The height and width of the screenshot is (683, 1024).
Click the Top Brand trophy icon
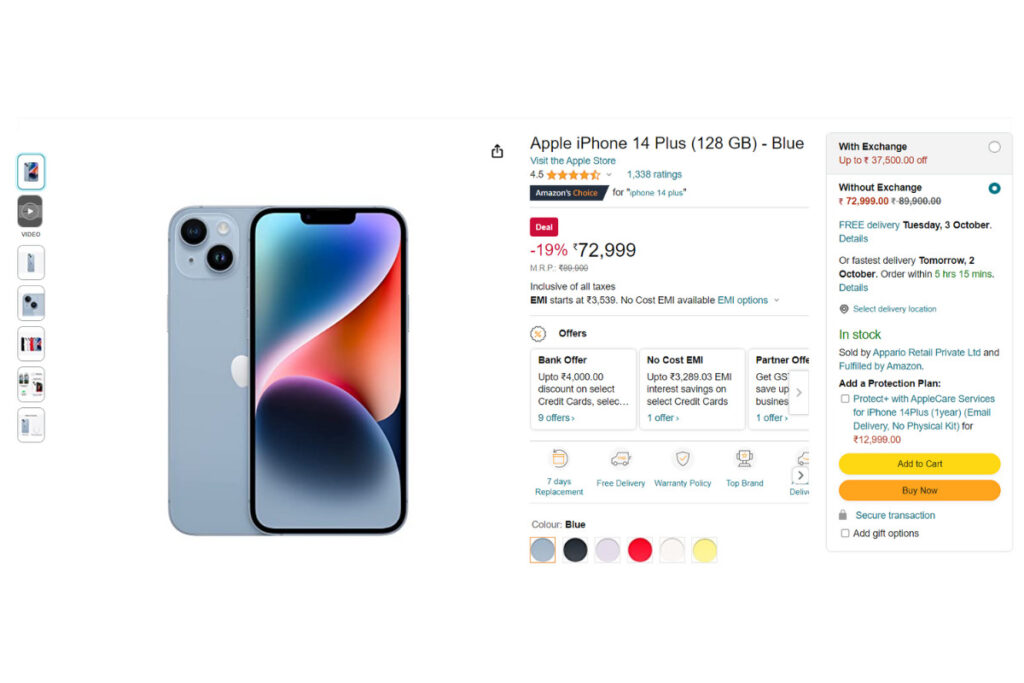coord(744,458)
